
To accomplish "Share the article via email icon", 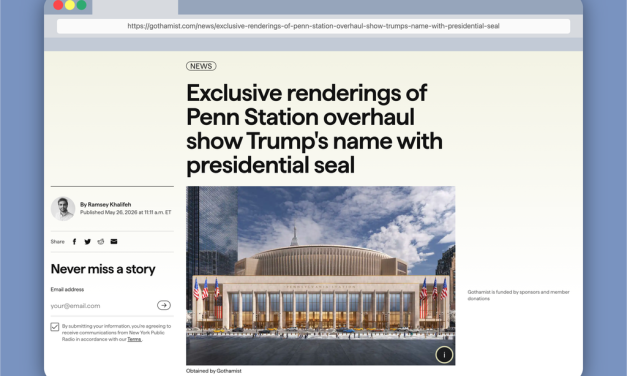I will pos(114,242).
